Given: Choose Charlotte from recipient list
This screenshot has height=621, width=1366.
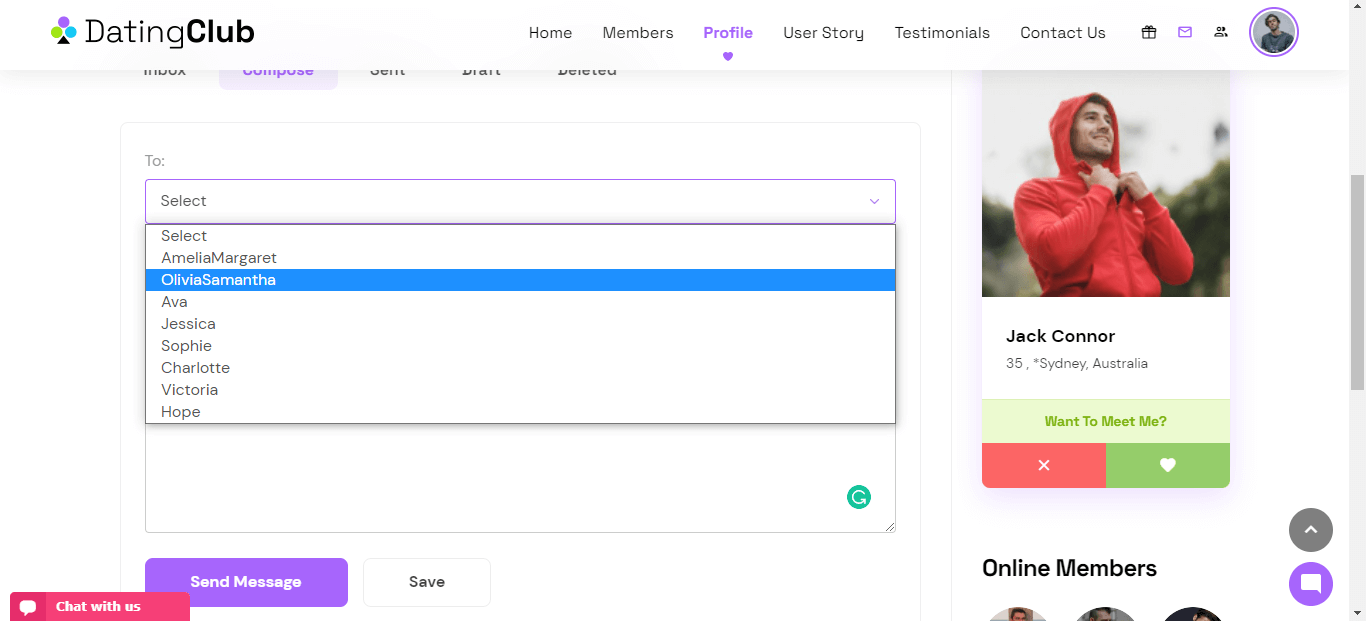Looking at the screenshot, I should pyautogui.click(x=520, y=368).
